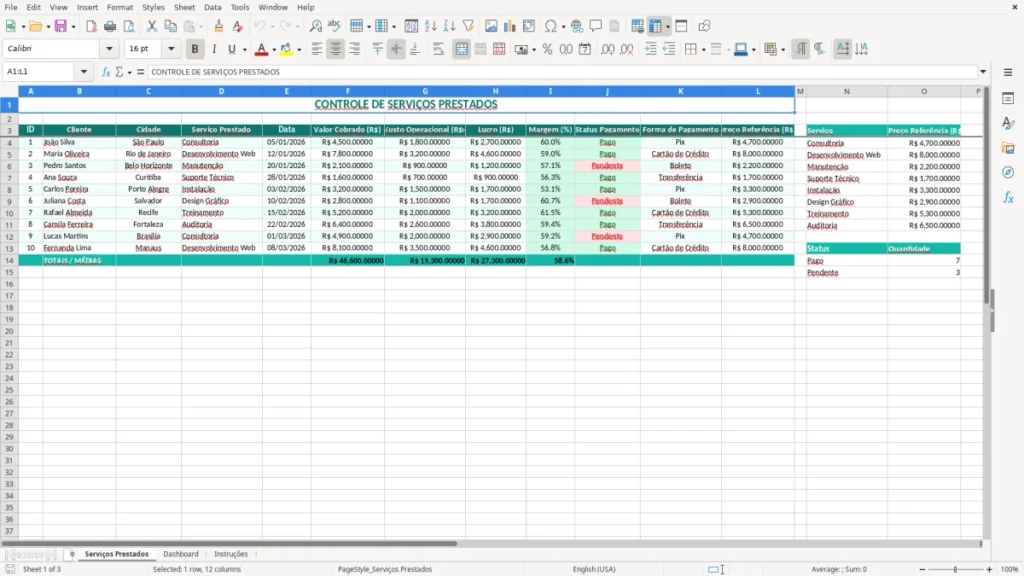Open the sidebar Functions fx panel
This screenshot has height=576, width=1024.
1008,197
